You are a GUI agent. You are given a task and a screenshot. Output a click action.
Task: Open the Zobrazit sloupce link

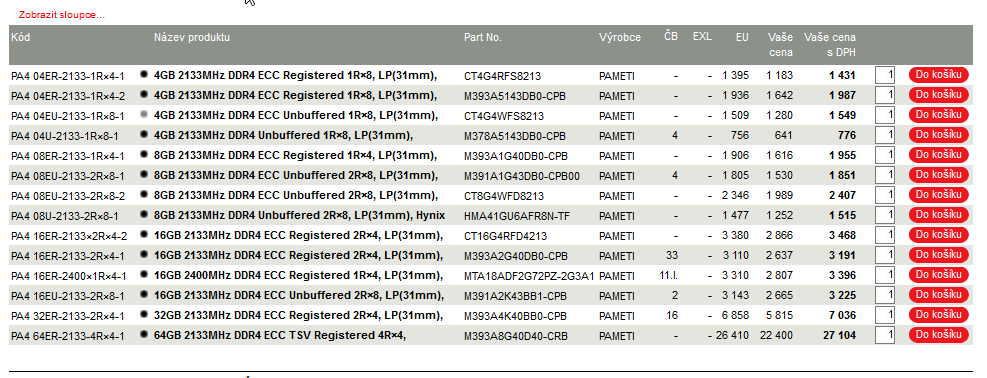pyautogui.click(x=62, y=14)
